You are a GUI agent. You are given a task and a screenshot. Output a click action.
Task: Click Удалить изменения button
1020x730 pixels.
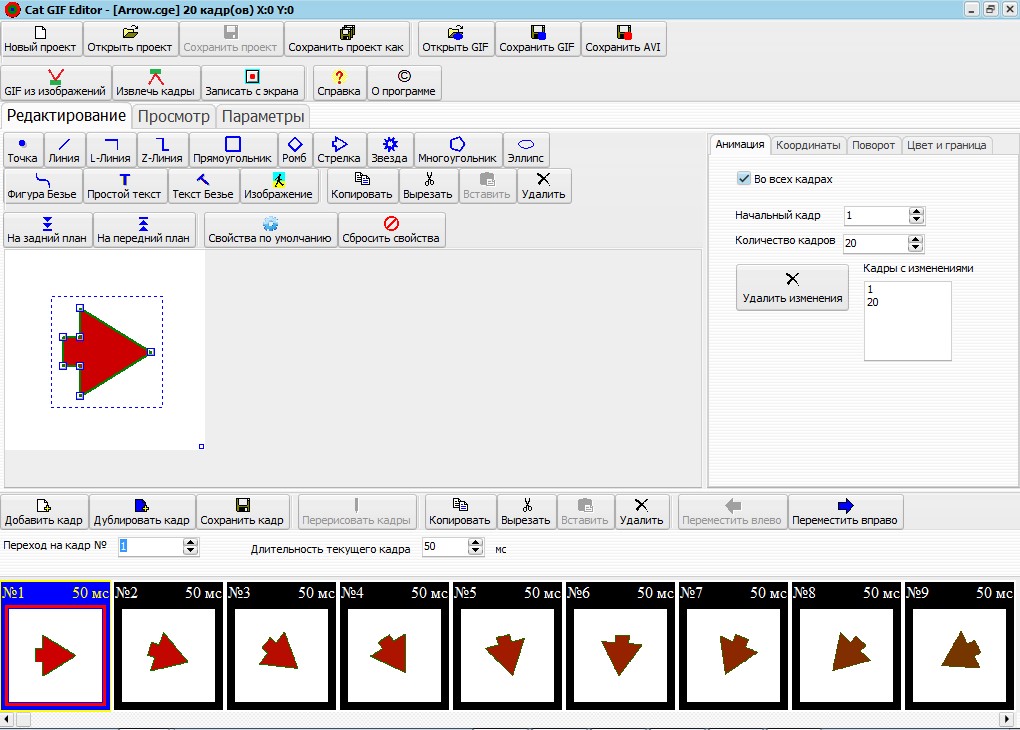pyautogui.click(x=792, y=287)
